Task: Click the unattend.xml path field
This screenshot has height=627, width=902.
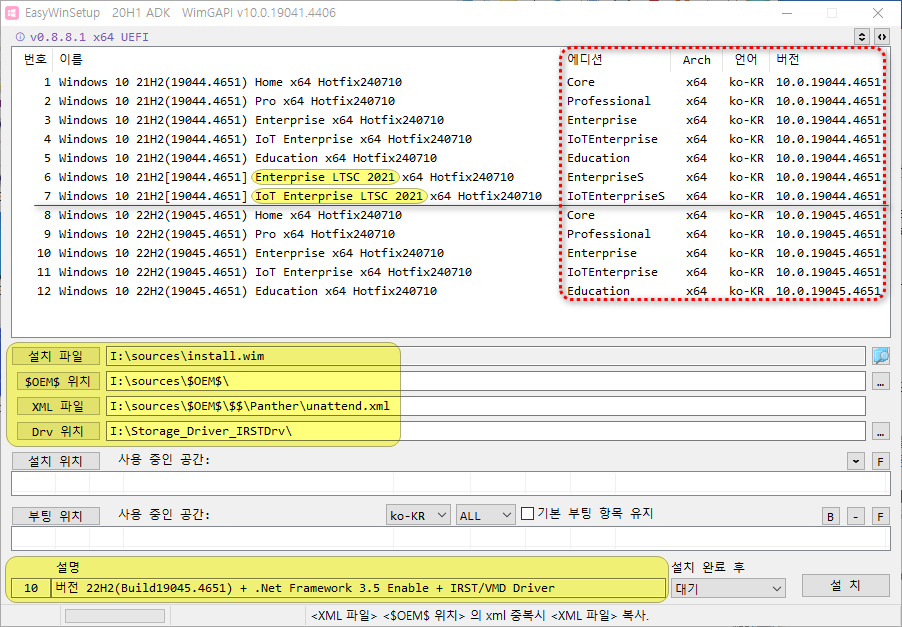Action: (x=486, y=406)
